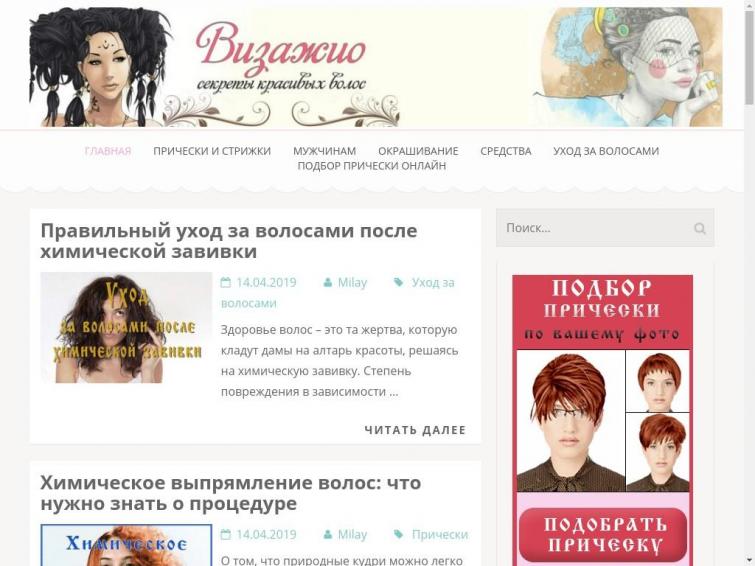The image size is (755, 566).
Task: Click the large red-haired hairstyle photo in banner
Action: (x=570, y=421)
